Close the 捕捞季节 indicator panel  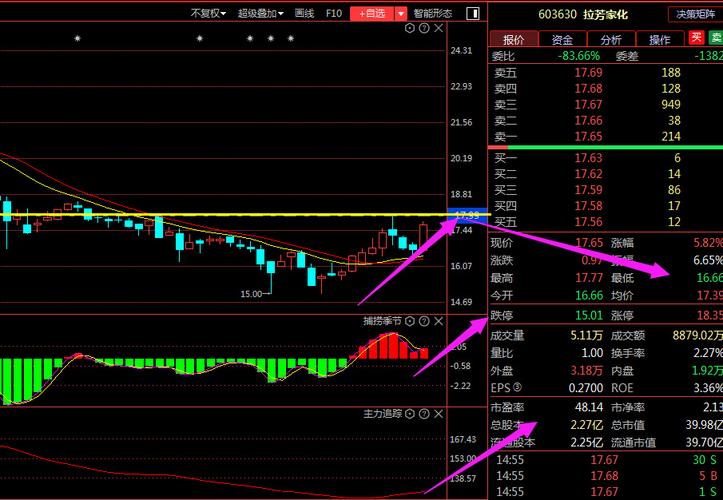[x=439, y=321]
